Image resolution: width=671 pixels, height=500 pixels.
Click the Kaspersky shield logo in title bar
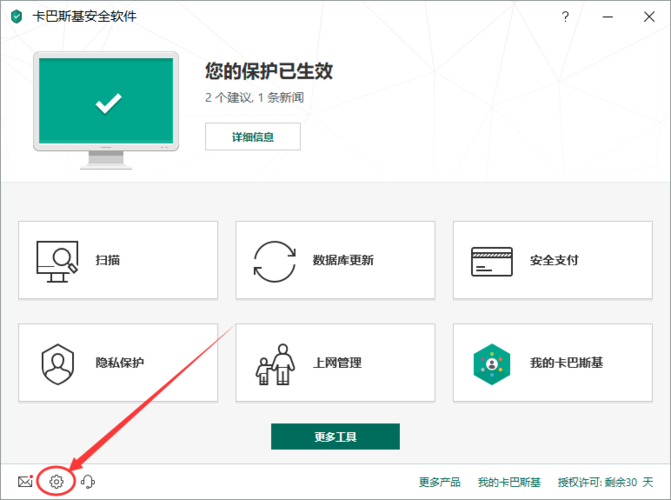coord(17,17)
